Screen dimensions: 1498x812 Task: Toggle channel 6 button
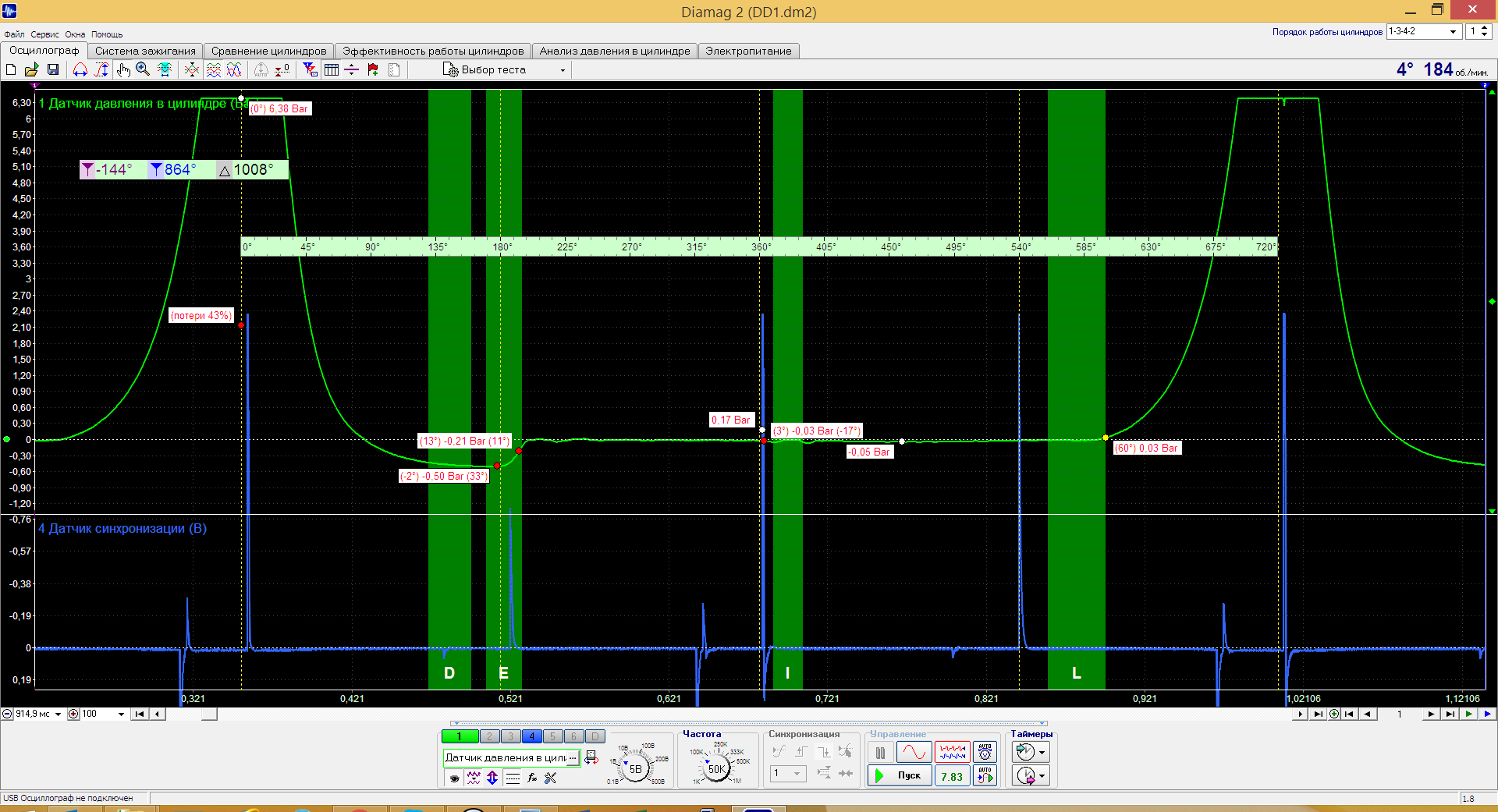click(574, 736)
